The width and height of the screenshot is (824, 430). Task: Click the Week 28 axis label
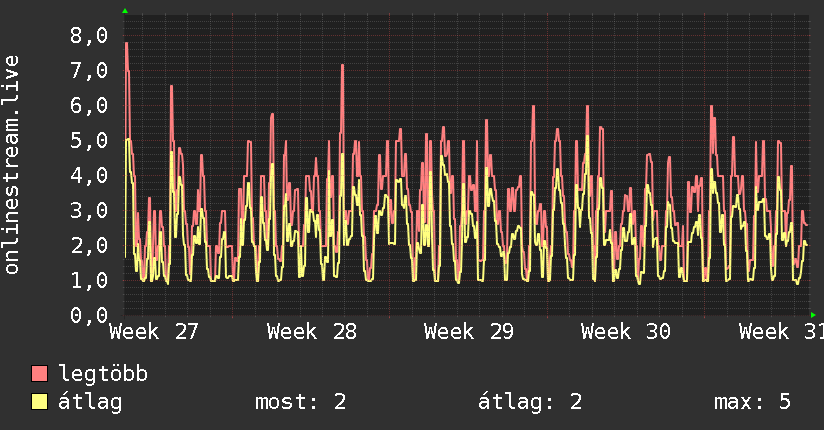(x=312, y=332)
